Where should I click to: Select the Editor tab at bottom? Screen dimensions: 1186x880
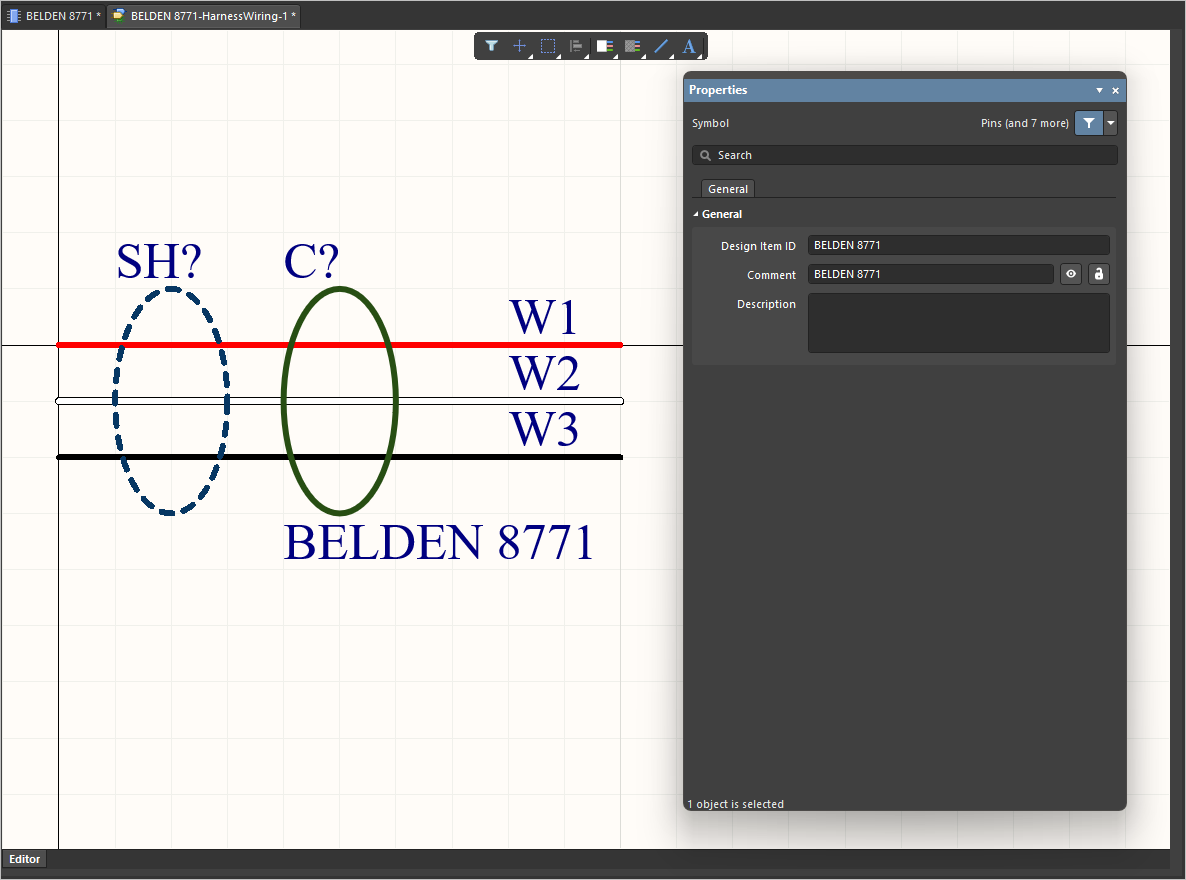[24, 859]
